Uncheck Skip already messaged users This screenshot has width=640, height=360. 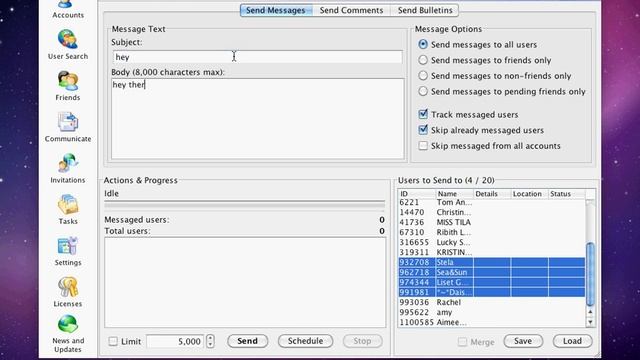point(423,130)
